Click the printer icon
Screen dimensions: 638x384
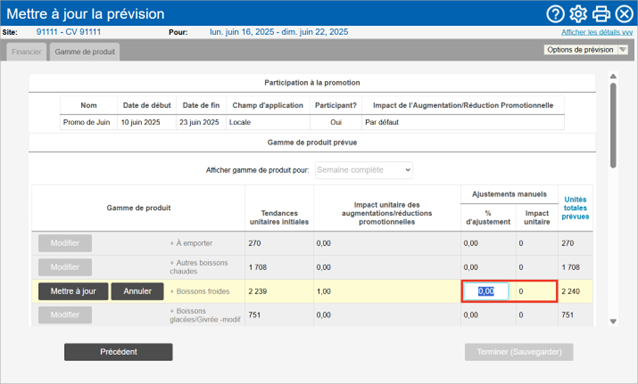click(x=601, y=14)
